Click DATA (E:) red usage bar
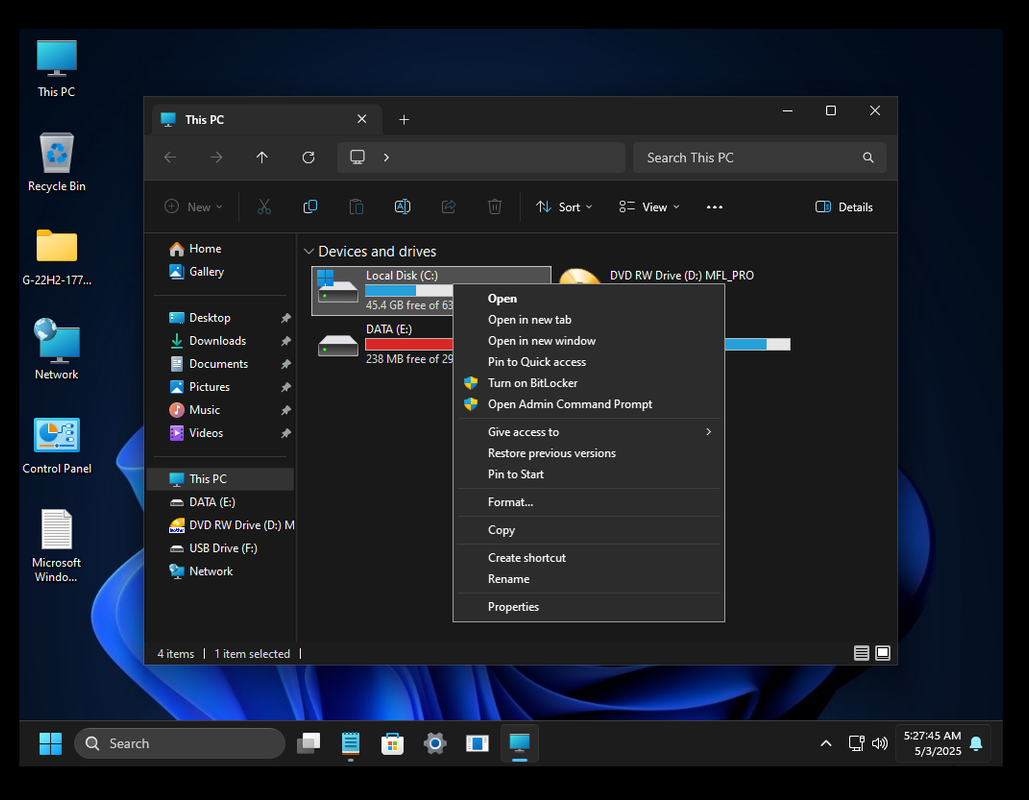 409,344
